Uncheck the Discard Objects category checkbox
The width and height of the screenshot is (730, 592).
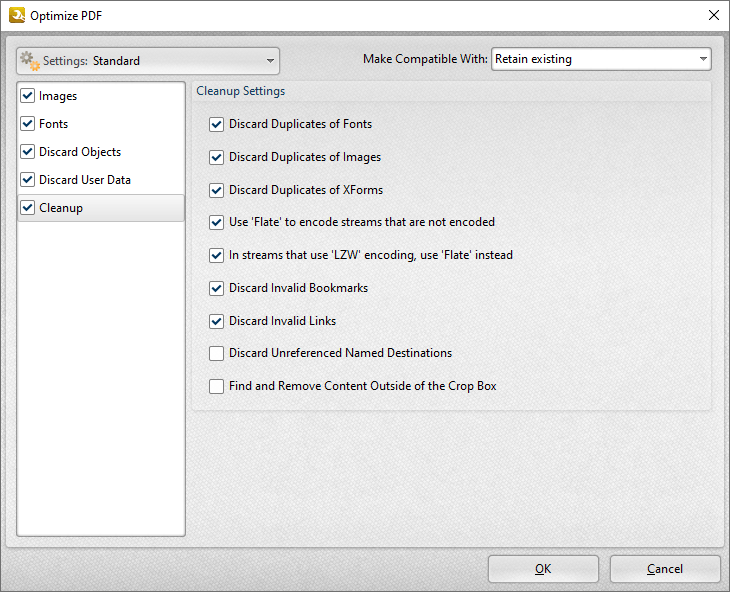tap(28, 152)
